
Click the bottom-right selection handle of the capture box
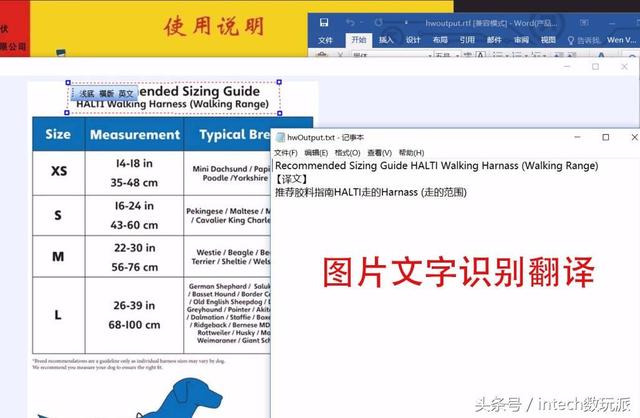tap(280, 113)
